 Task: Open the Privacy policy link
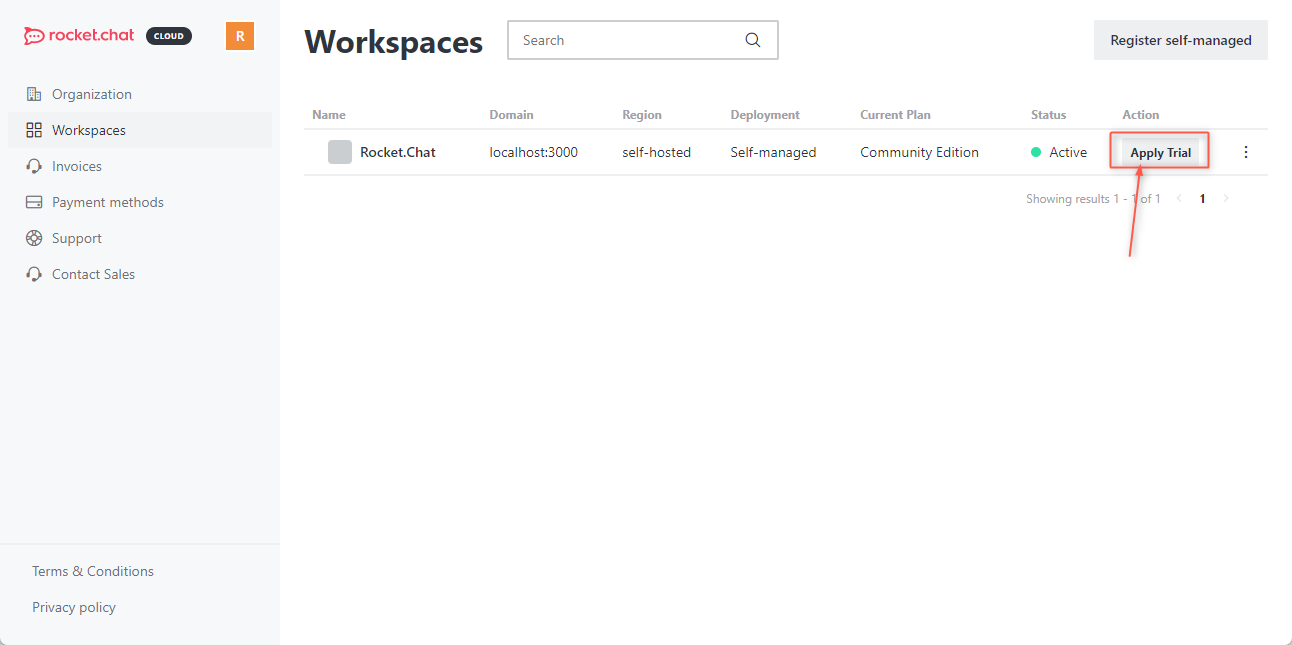[74, 607]
